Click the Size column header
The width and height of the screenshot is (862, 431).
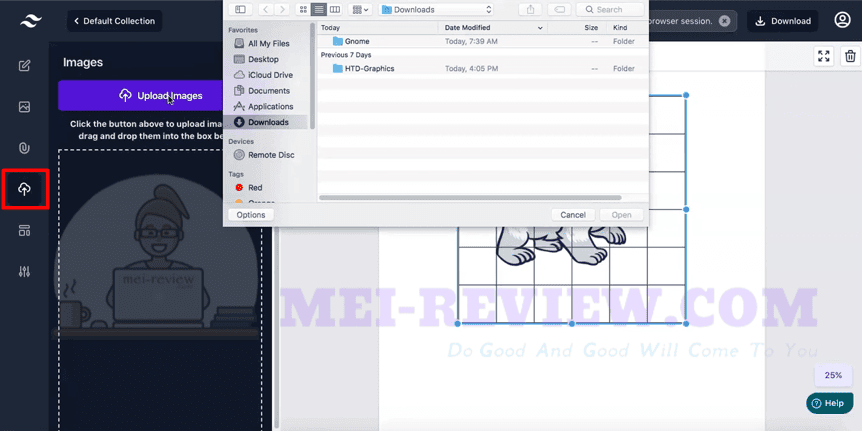point(592,27)
